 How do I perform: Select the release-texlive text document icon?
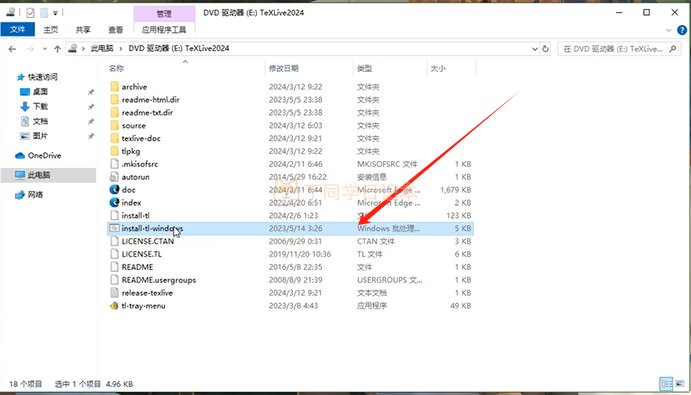pos(115,293)
